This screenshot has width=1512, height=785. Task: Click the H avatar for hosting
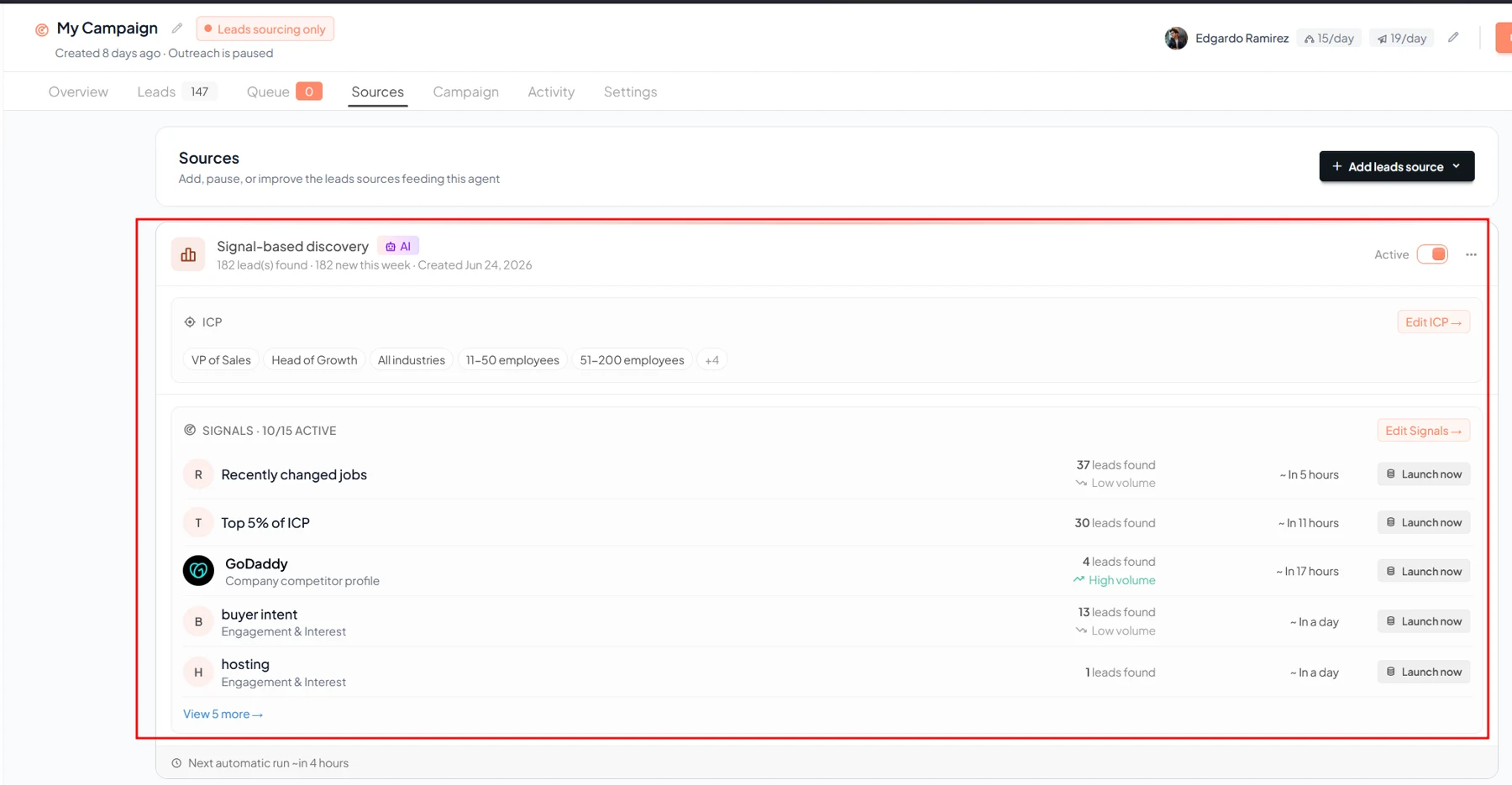(198, 672)
